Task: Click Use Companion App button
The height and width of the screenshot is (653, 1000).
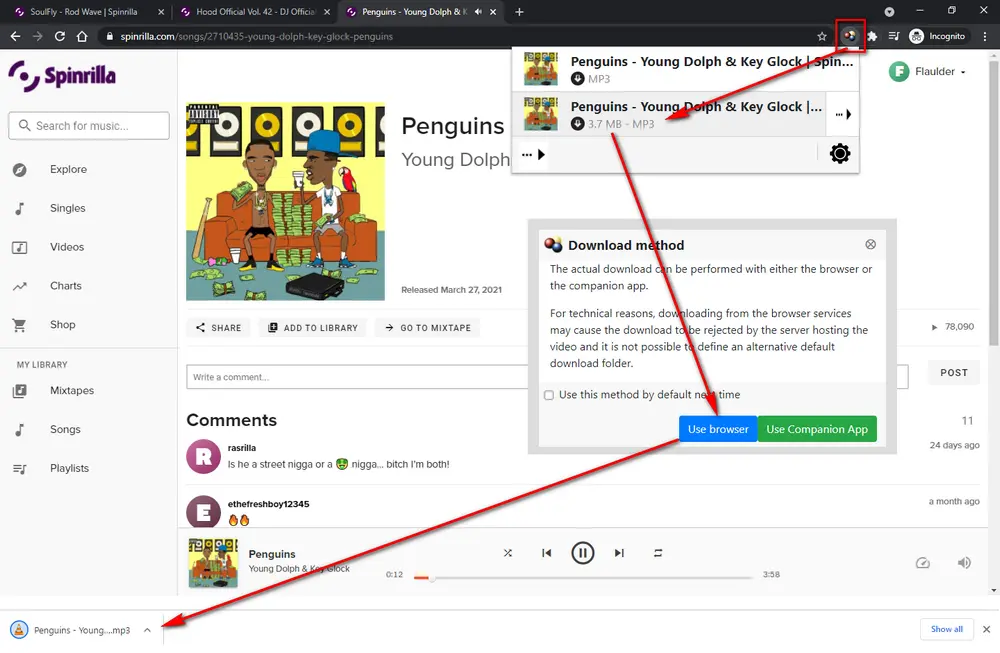Action: click(817, 429)
